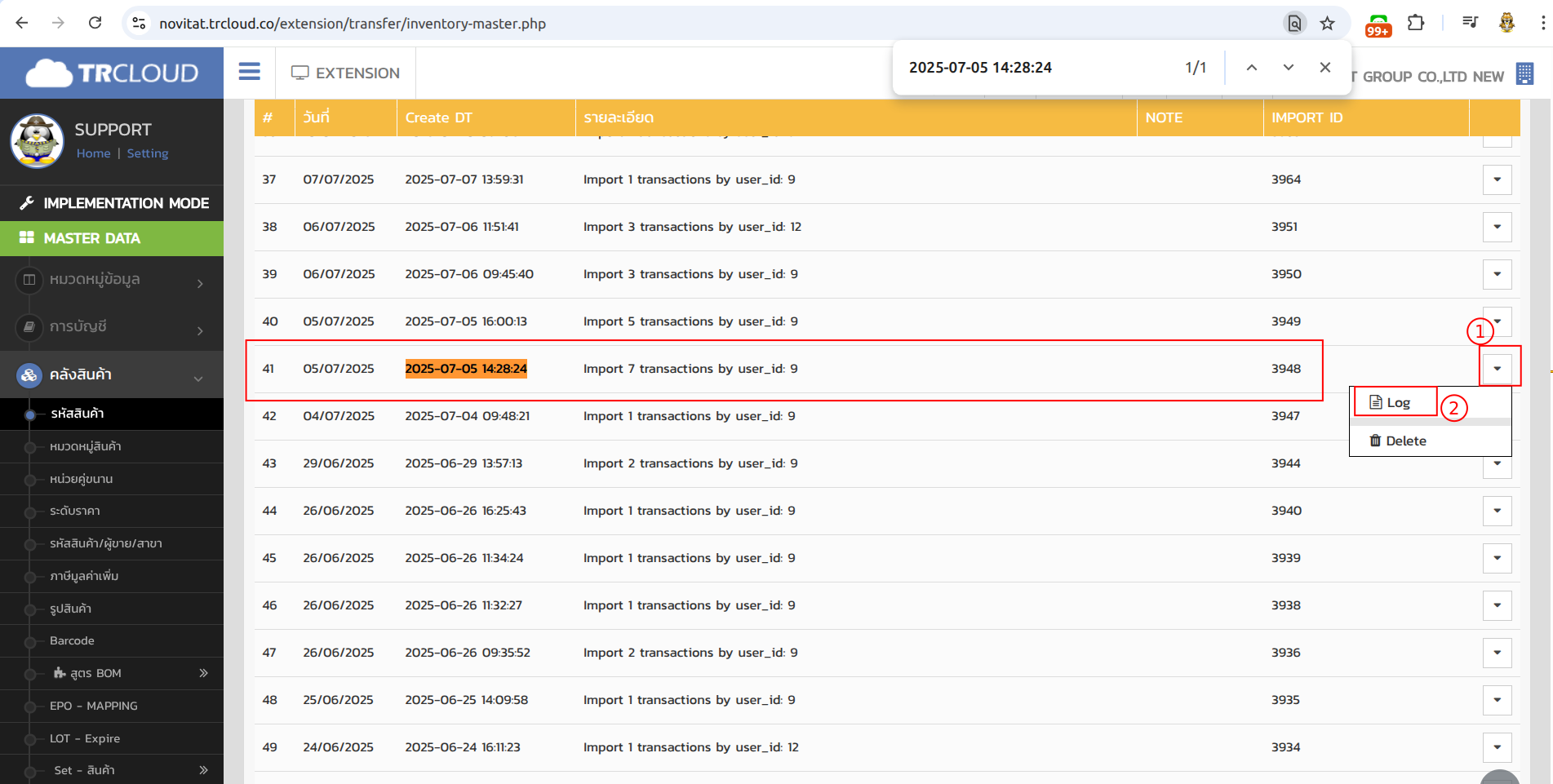
Task: Open dropdown for import row 3964
Action: point(1497,179)
